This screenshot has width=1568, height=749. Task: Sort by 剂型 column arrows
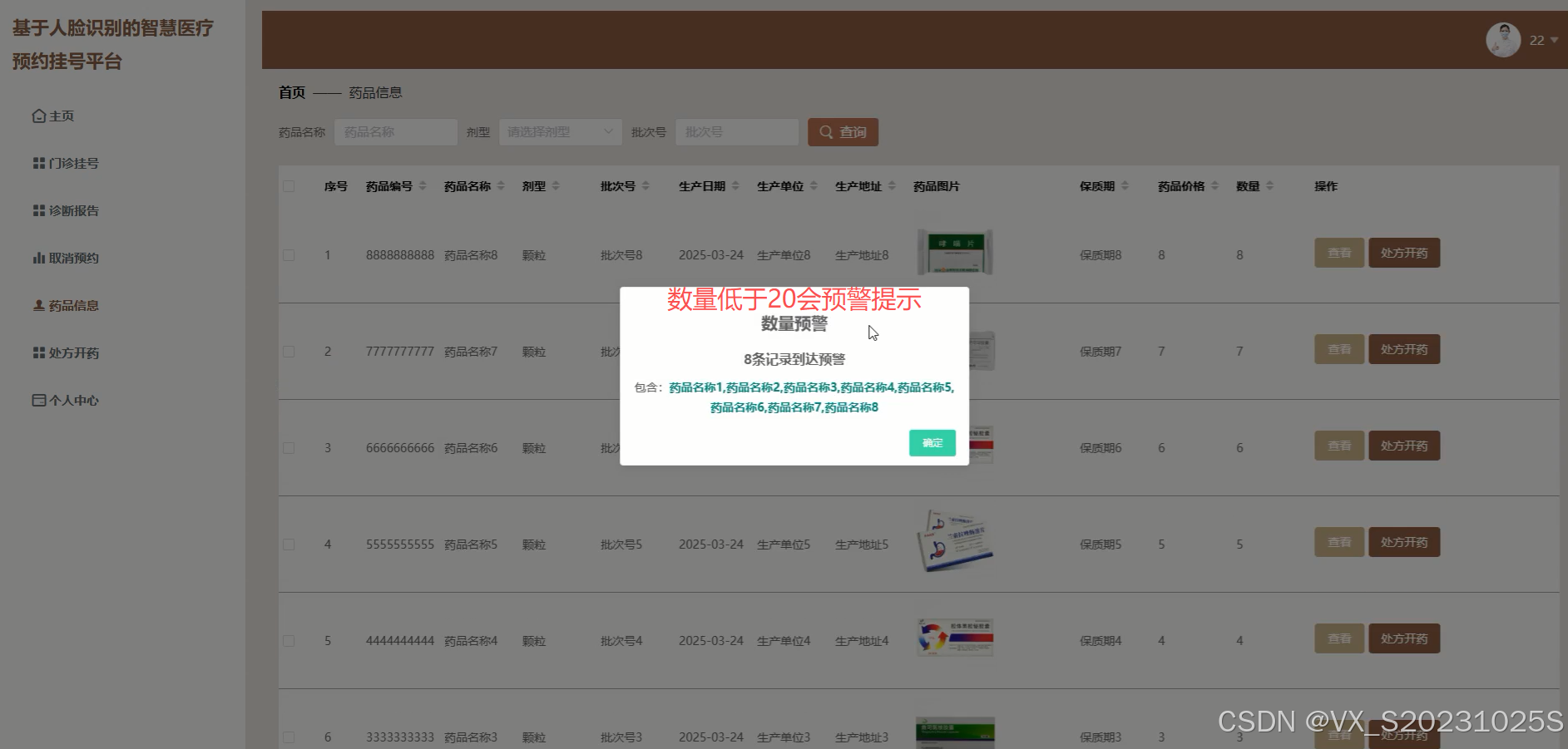point(556,186)
